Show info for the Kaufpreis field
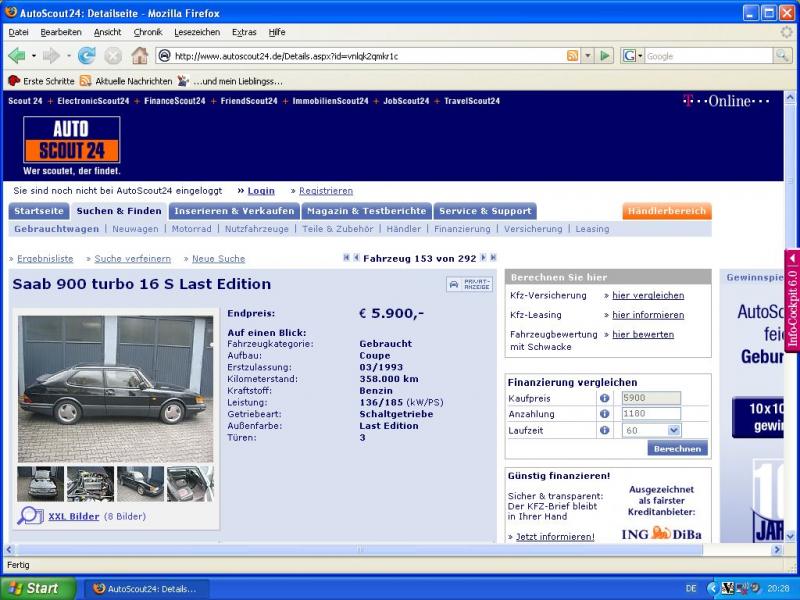 [x=604, y=398]
